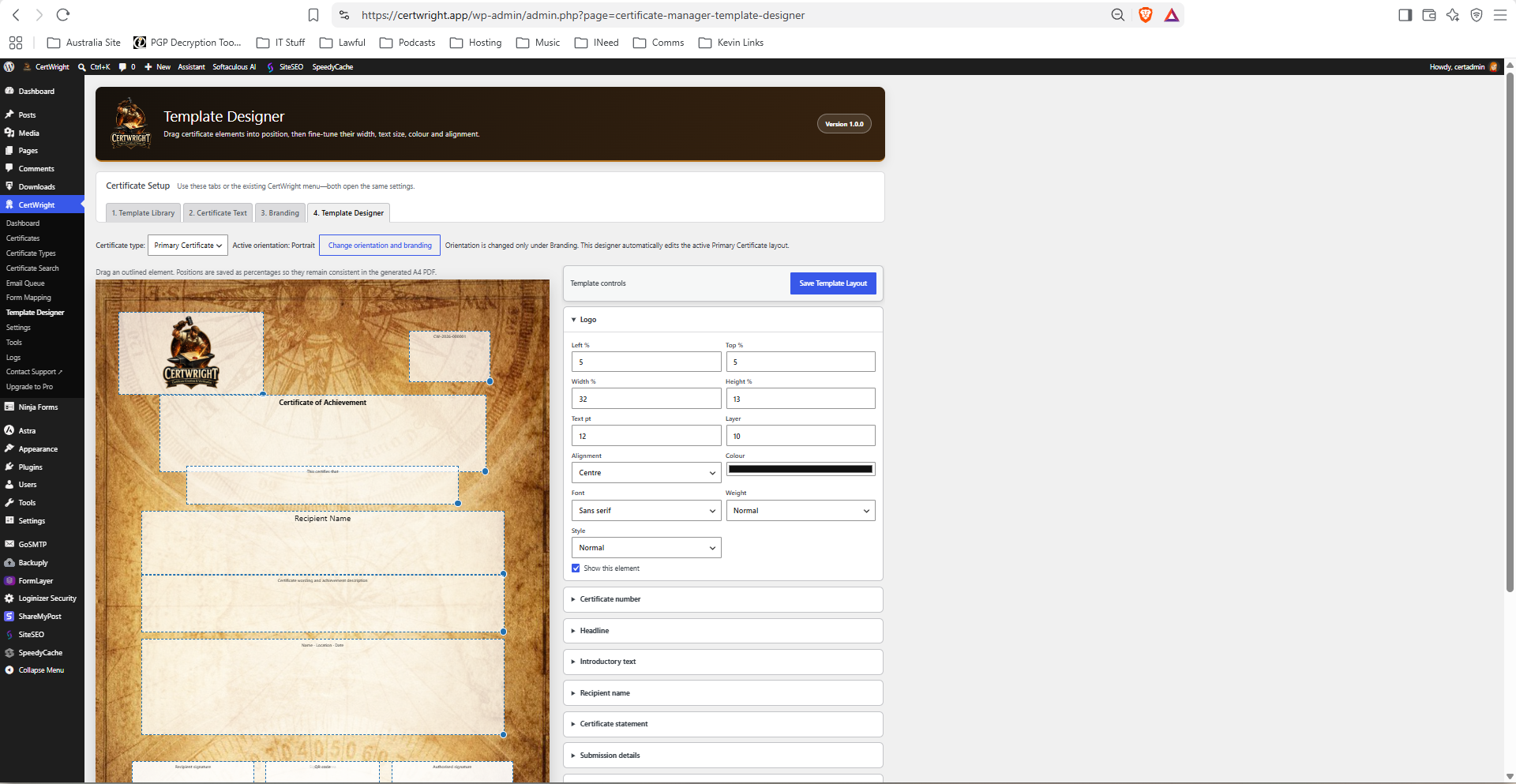Open Contact Support link
Viewport: 1516px width, 784px height.
point(34,372)
